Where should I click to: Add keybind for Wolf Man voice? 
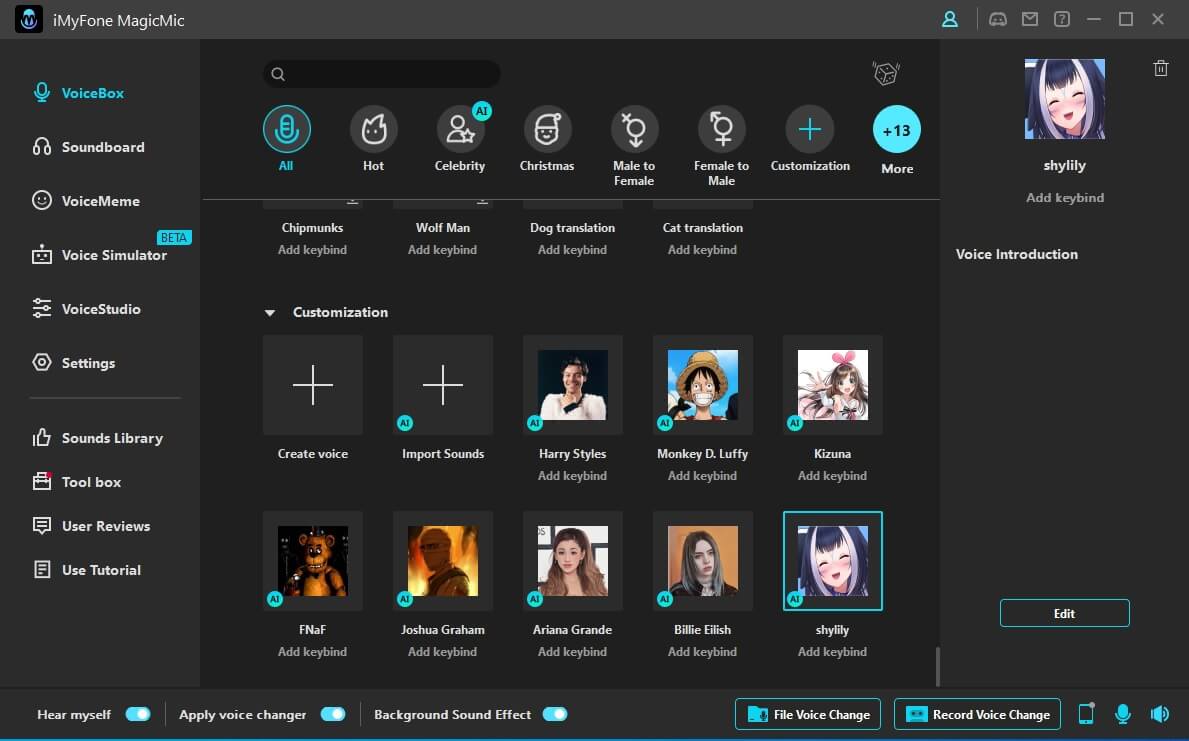tap(443, 250)
